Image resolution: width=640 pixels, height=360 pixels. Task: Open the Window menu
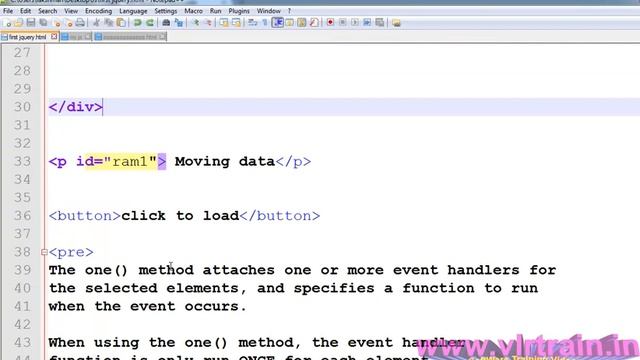pos(268,11)
